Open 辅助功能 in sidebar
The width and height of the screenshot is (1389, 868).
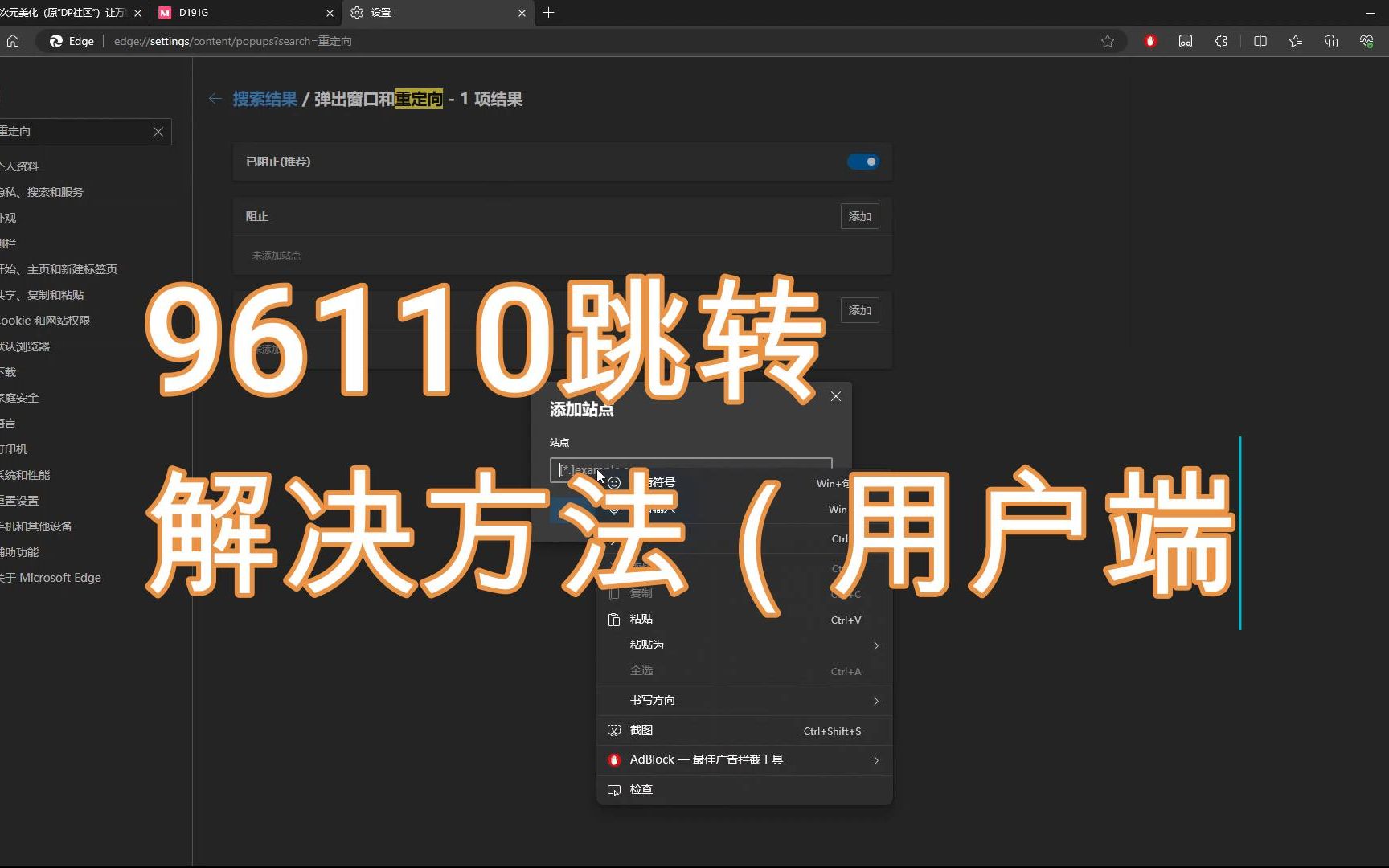pyautogui.click(x=19, y=552)
